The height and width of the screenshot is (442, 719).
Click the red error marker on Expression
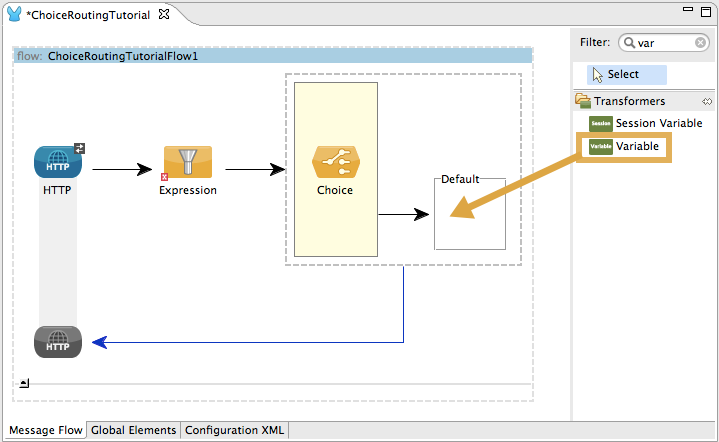click(x=163, y=176)
